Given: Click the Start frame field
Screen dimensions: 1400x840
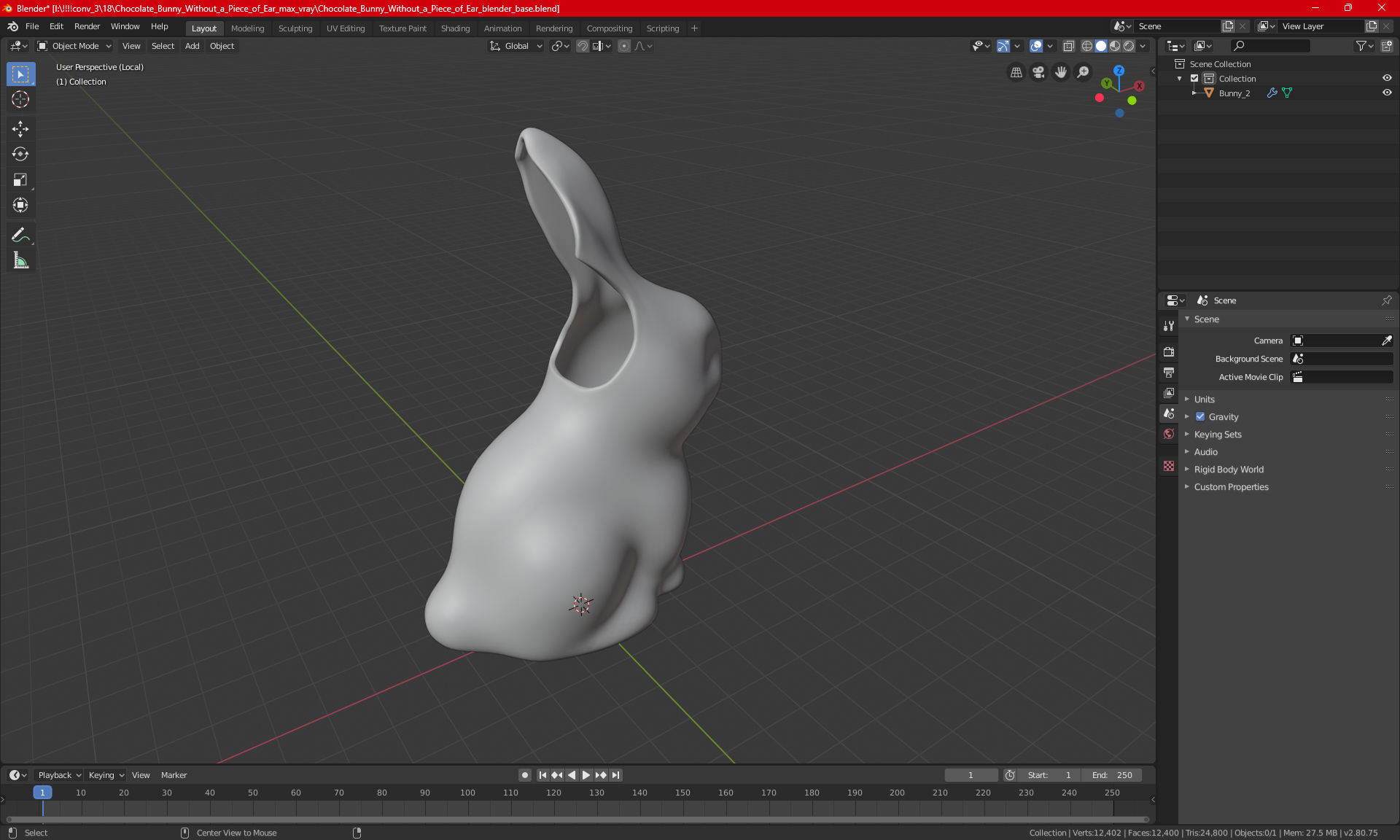Looking at the screenshot, I should coord(1049,775).
